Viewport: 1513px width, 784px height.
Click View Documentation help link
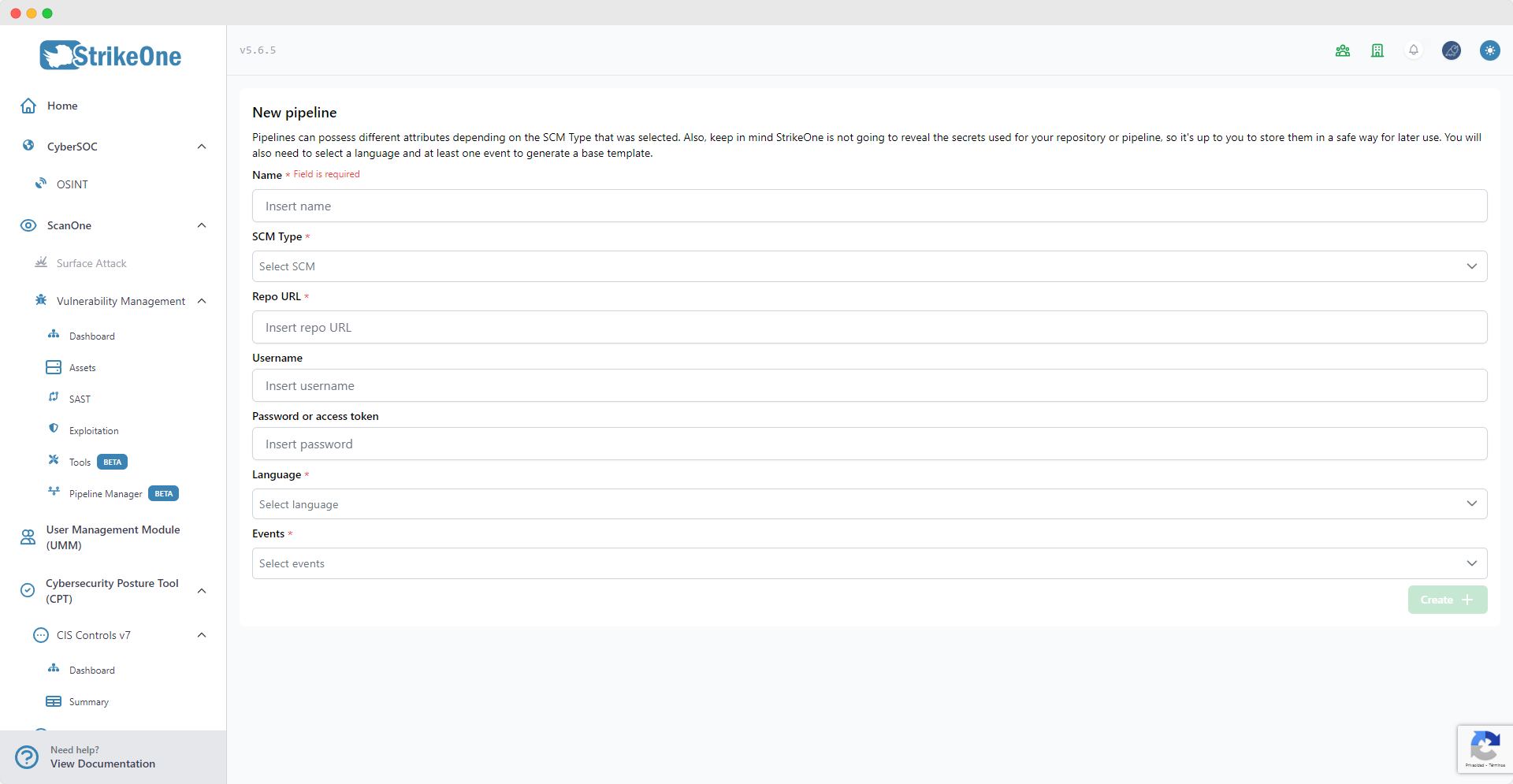pos(103,764)
